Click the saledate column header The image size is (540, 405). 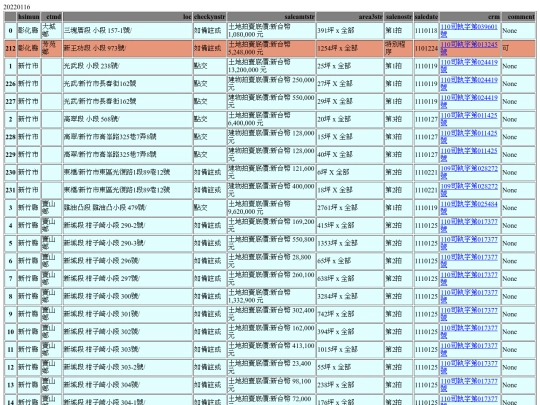point(426,17)
